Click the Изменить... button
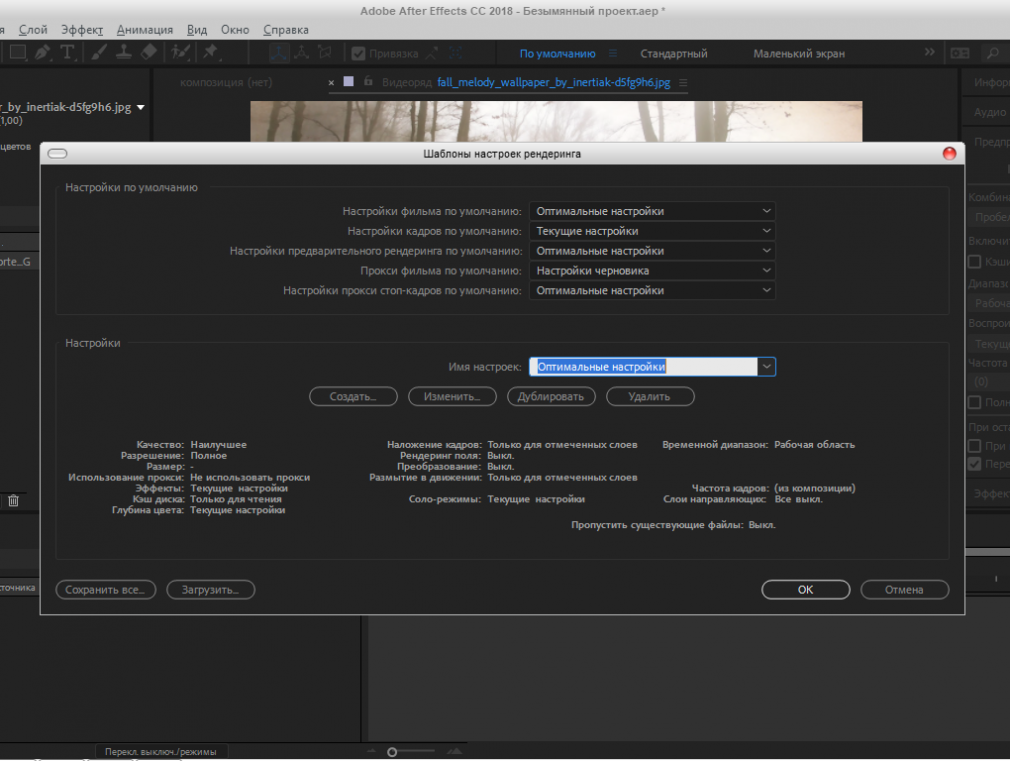This screenshot has width=1010, height=761. coord(452,396)
